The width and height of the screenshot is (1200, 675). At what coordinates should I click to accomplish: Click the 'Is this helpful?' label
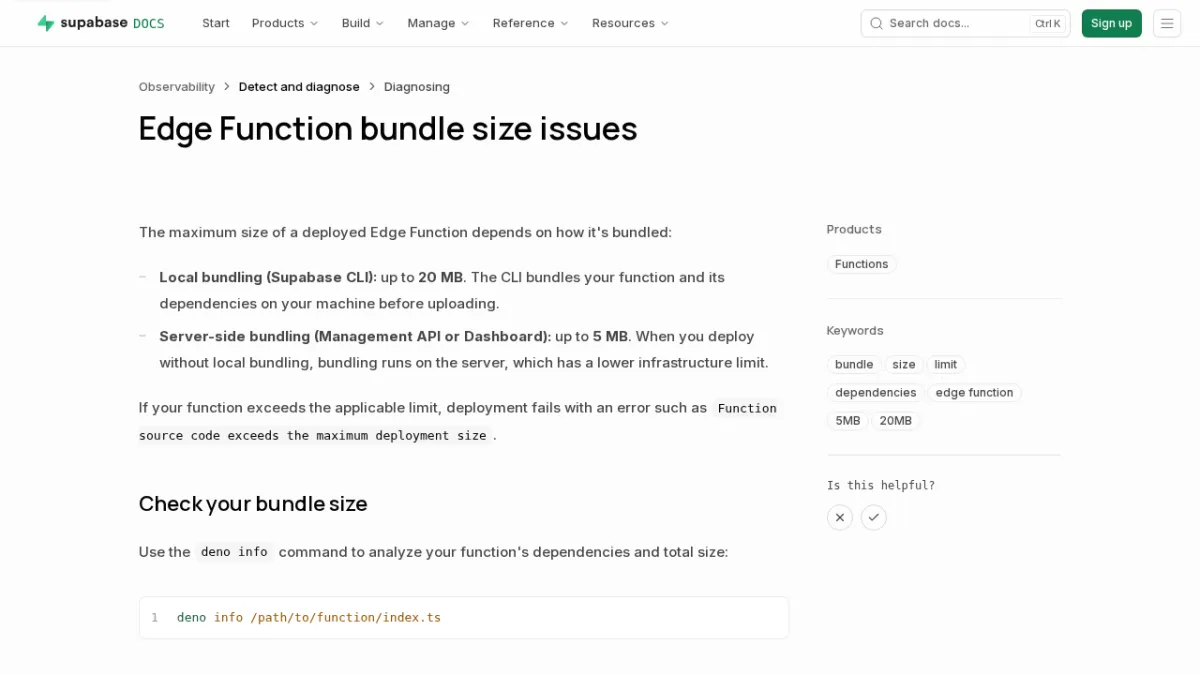(x=881, y=486)
